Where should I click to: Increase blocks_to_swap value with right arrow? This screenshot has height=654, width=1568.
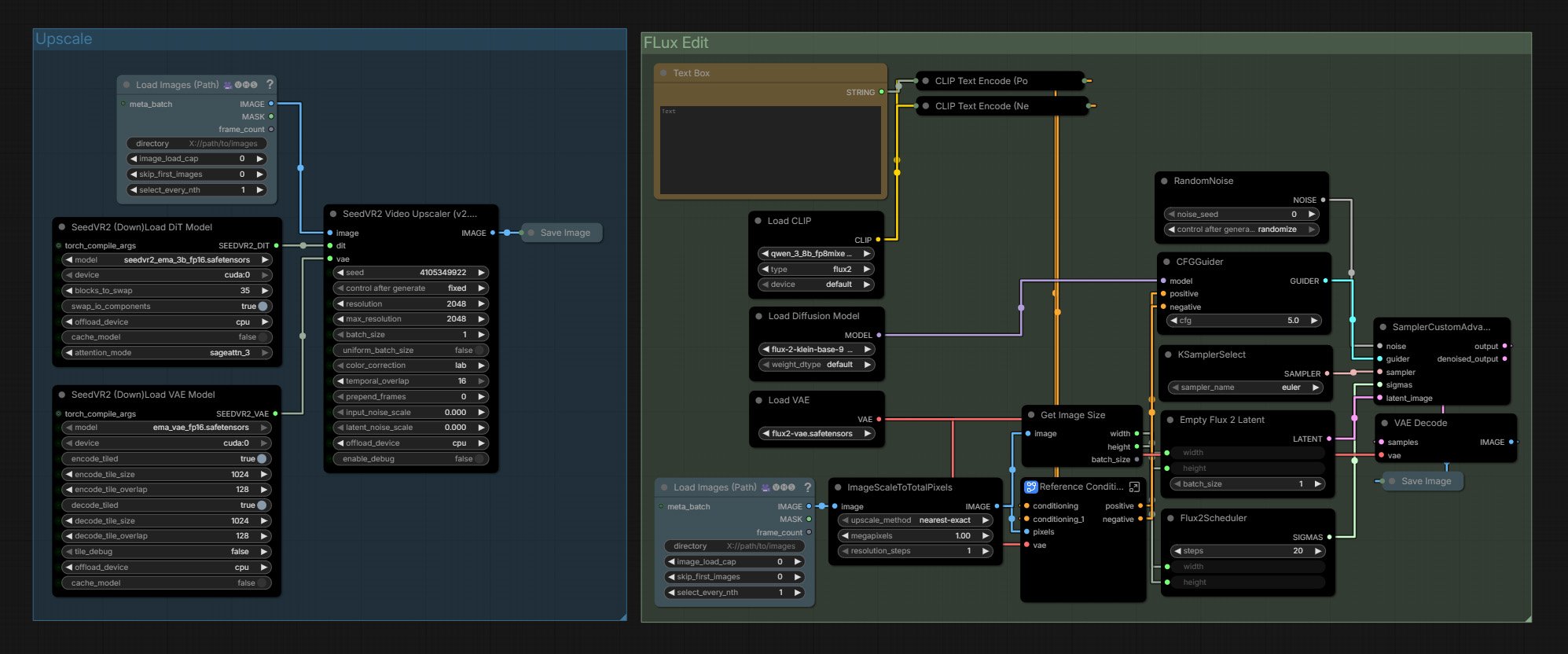point(265,291)
